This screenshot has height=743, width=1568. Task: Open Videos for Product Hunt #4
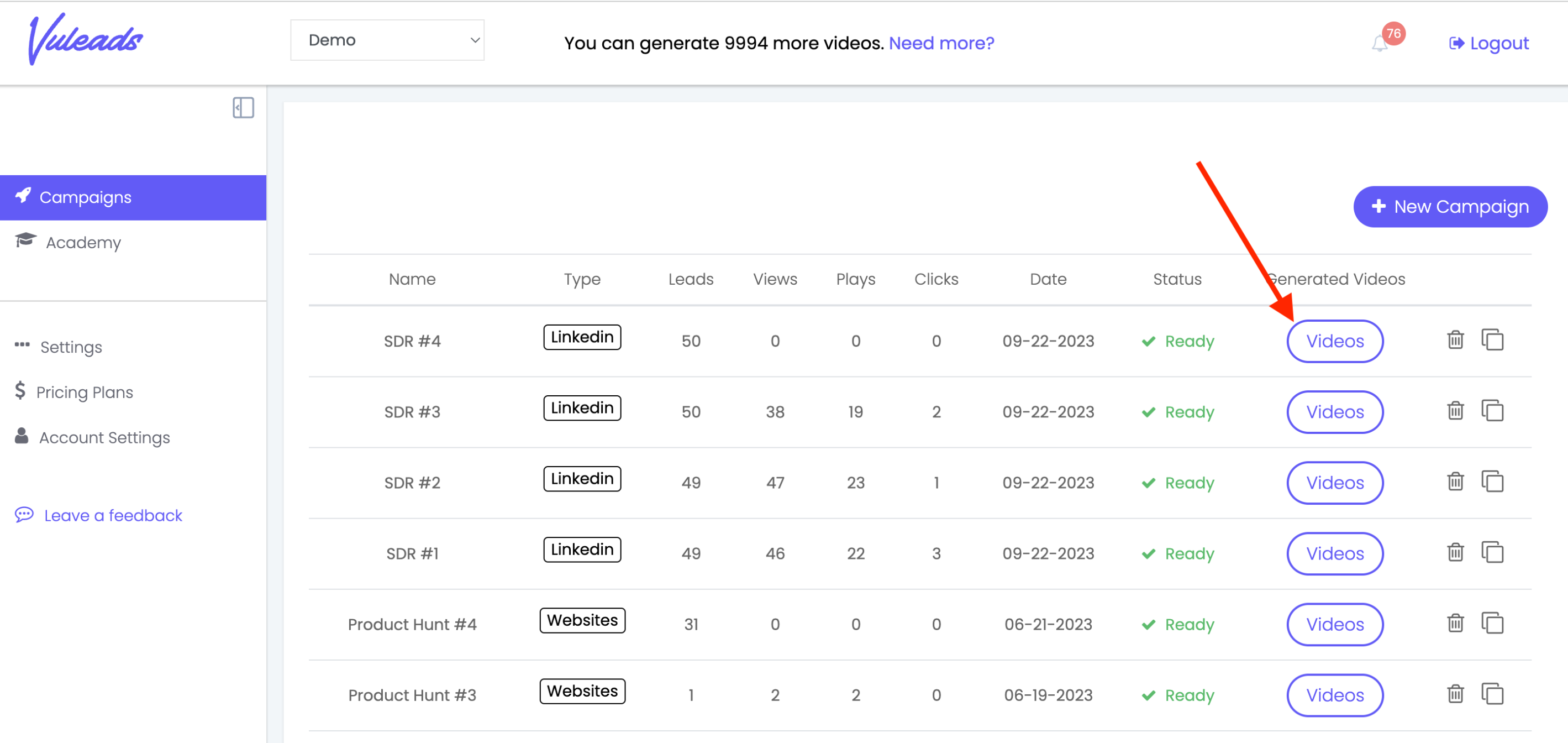pyautogui.click(x=1334, y=624)
